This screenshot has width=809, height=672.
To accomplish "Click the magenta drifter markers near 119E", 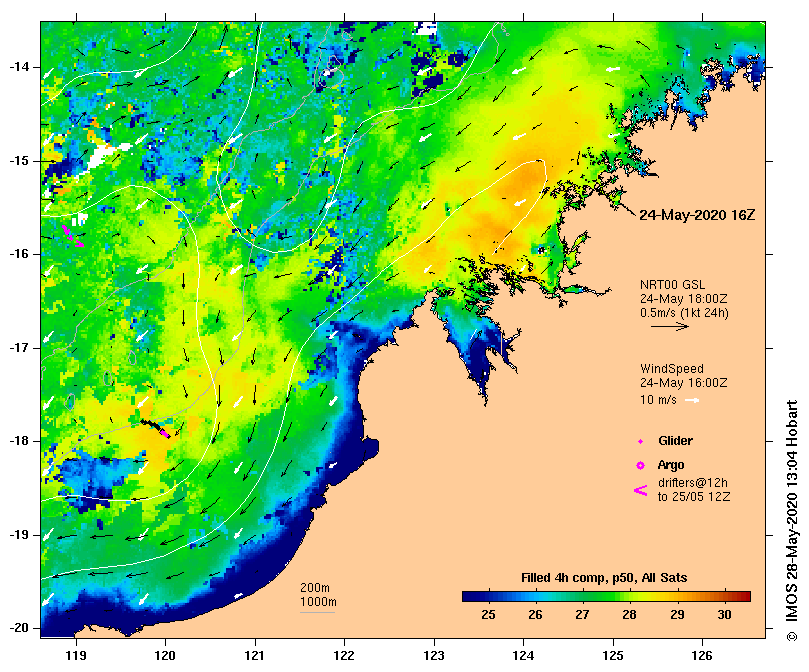I will [x=72, y=236].
